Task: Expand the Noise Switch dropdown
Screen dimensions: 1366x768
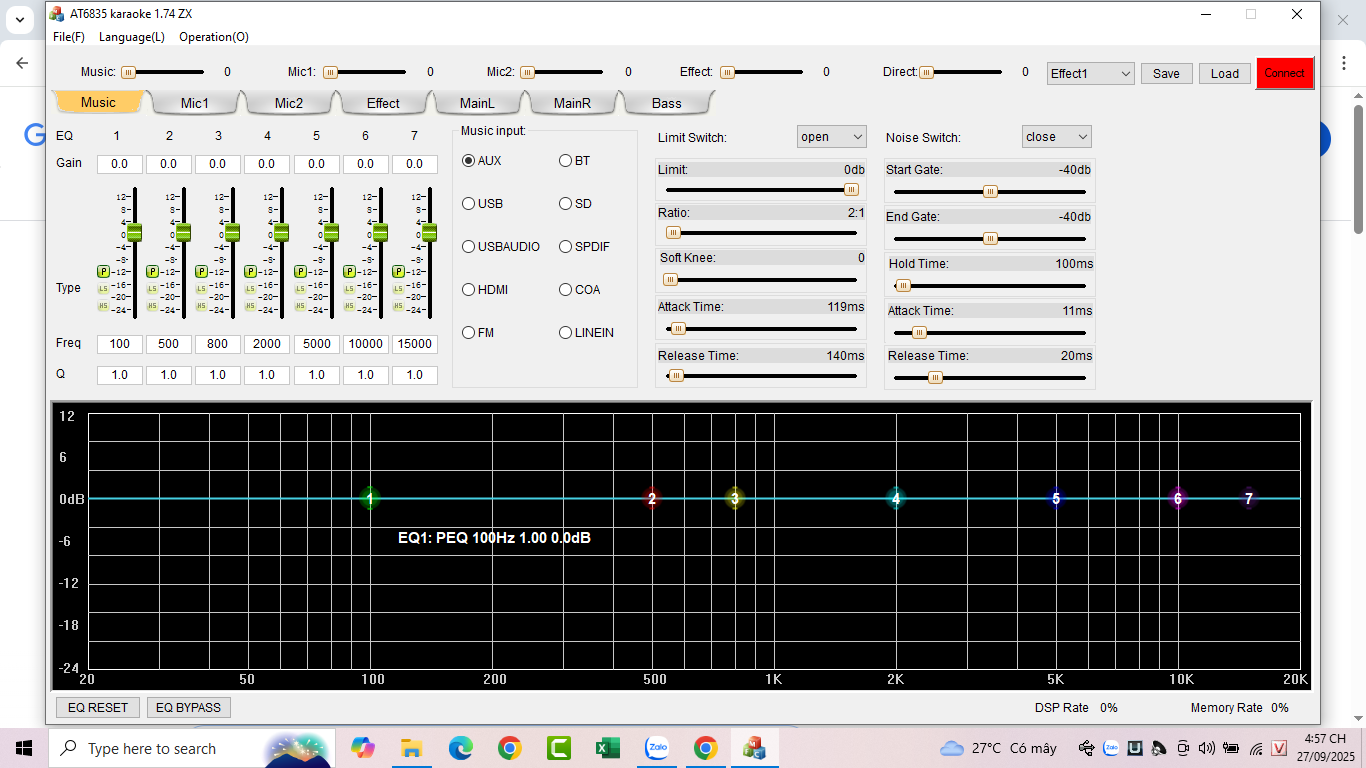Action: [x=1056, y=137]
